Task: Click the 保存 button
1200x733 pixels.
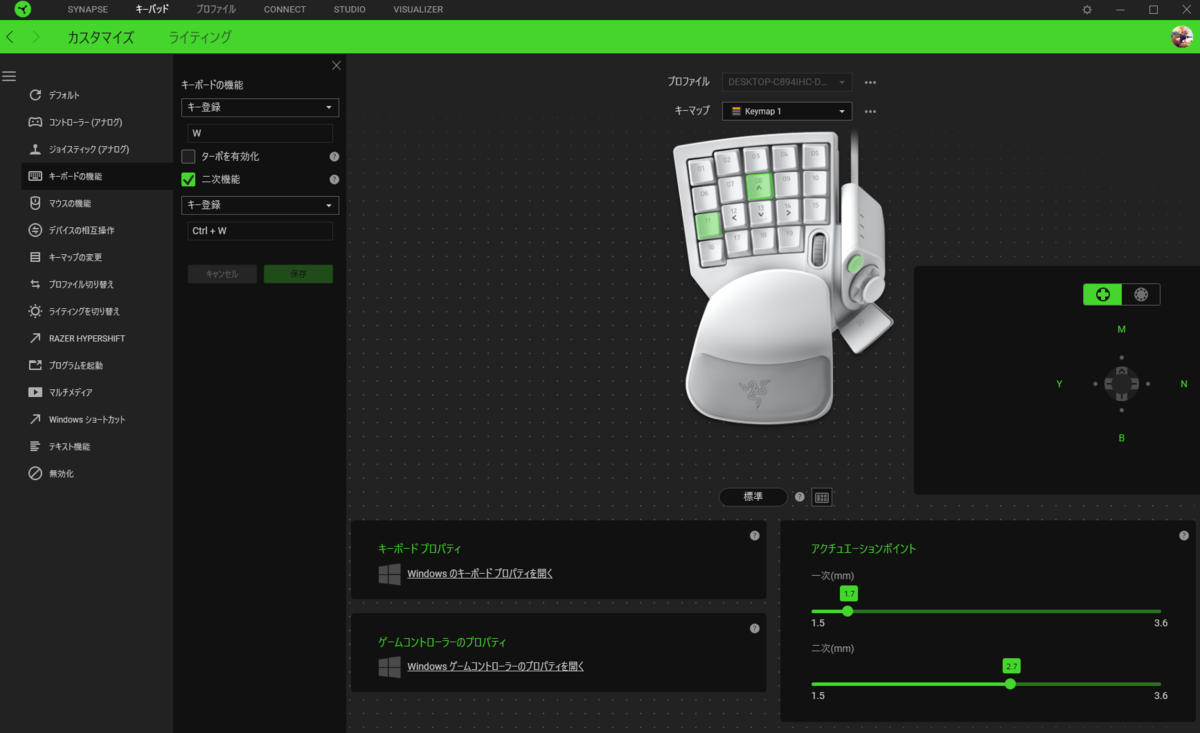Action: (298, 274)
